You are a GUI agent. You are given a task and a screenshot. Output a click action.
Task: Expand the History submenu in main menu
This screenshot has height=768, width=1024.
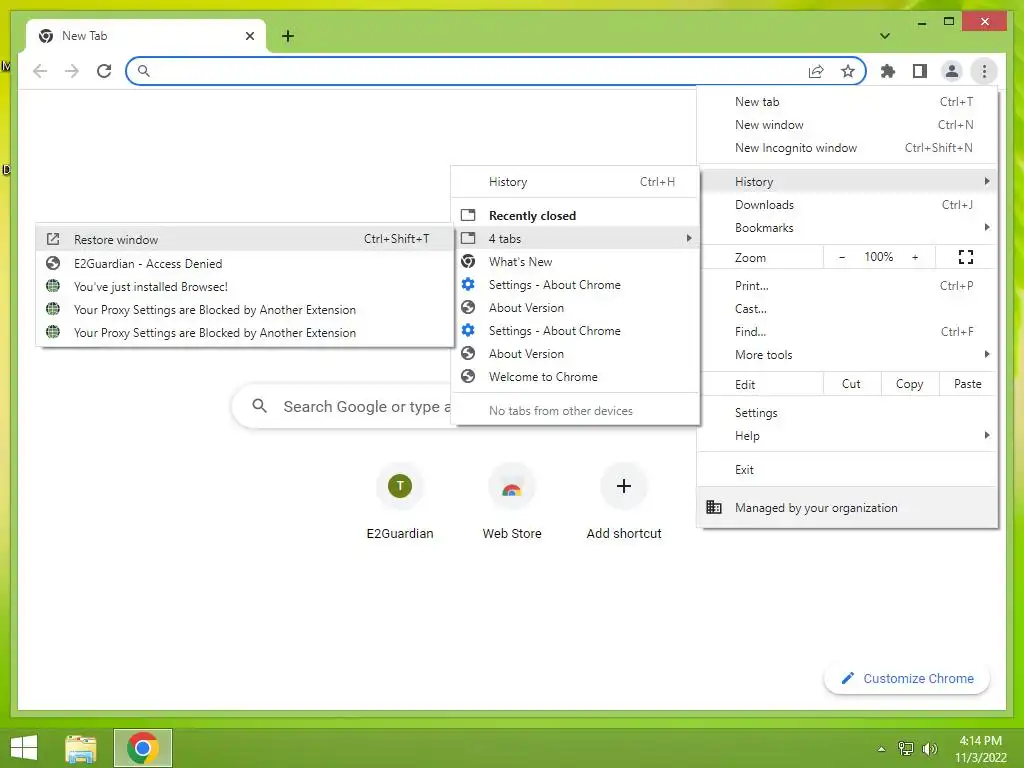(847, 182)
